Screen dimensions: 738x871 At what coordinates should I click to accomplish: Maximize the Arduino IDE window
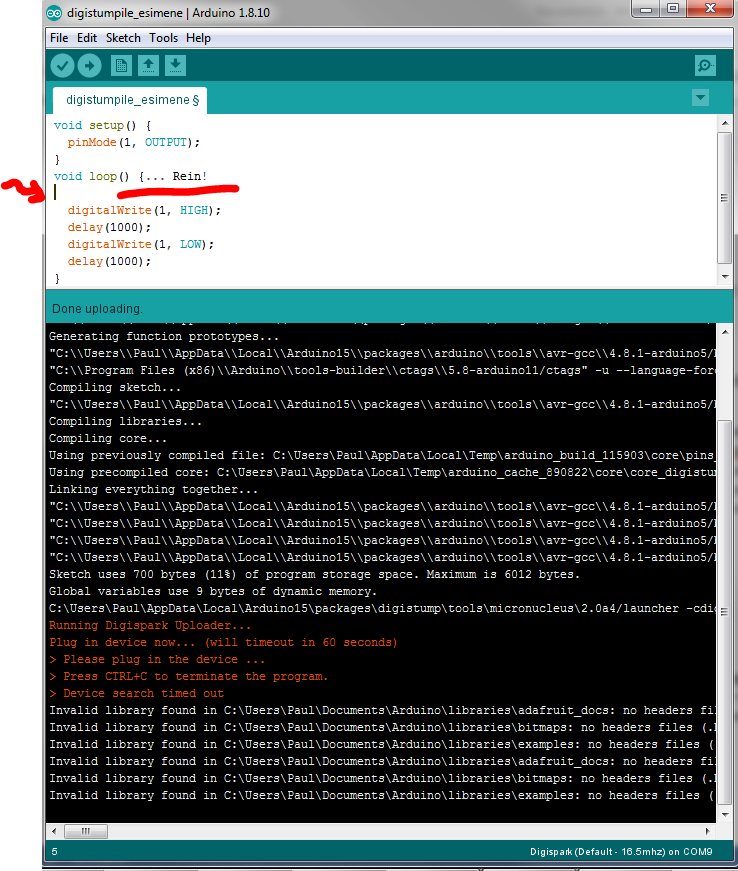coord(673,9)
